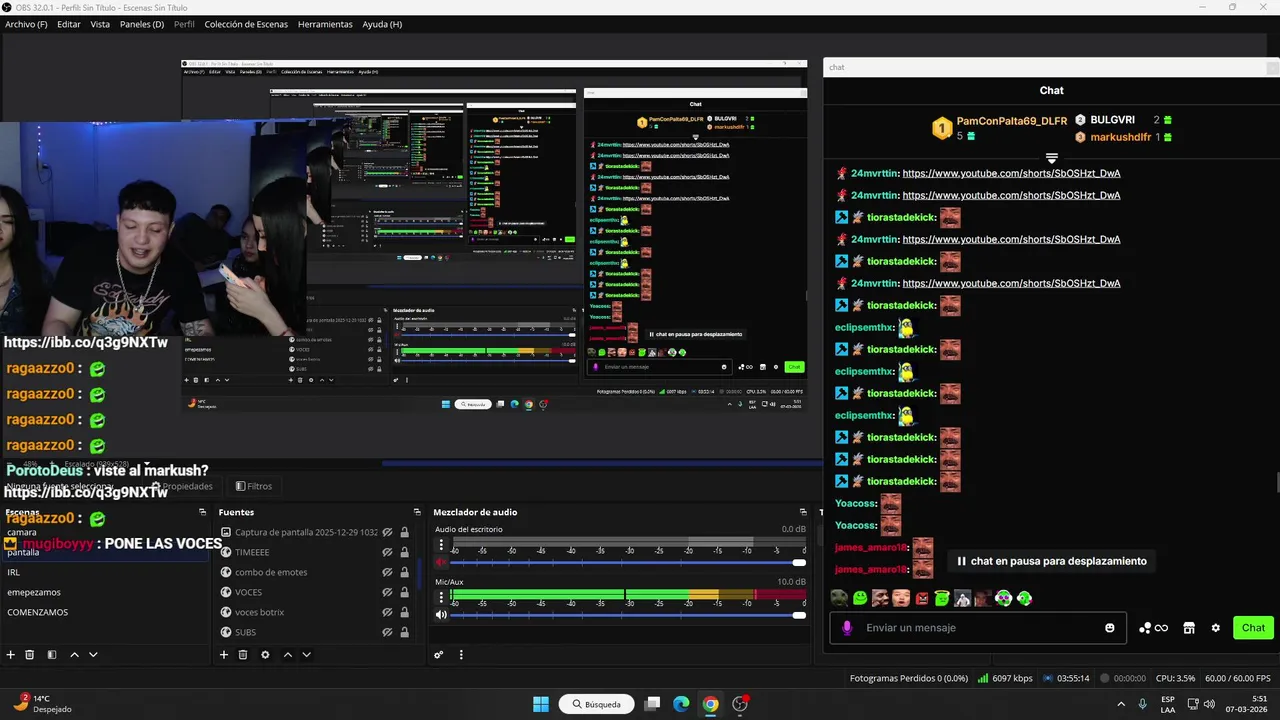The width and height of the screenshot is (1280, 720).
Task: Show the TIMEEEE source
Action: 387,552
